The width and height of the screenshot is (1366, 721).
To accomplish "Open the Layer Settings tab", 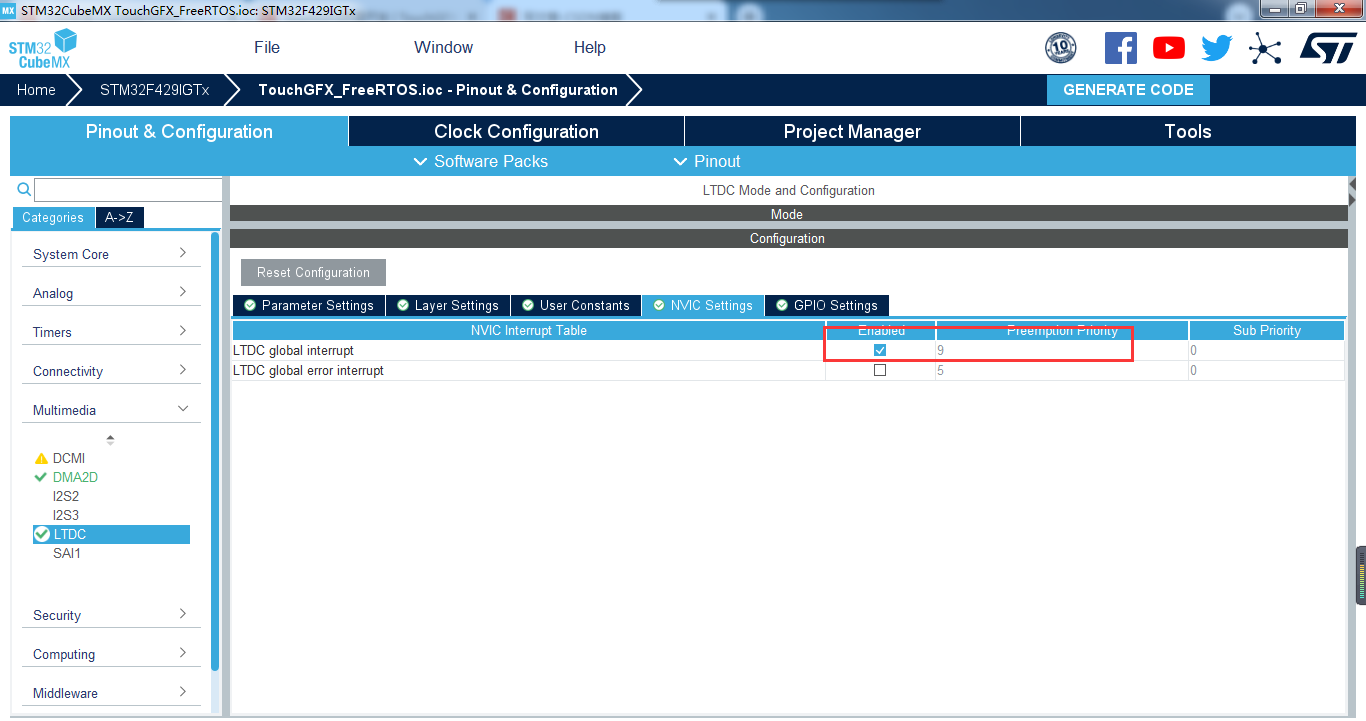I will [448, 305].
